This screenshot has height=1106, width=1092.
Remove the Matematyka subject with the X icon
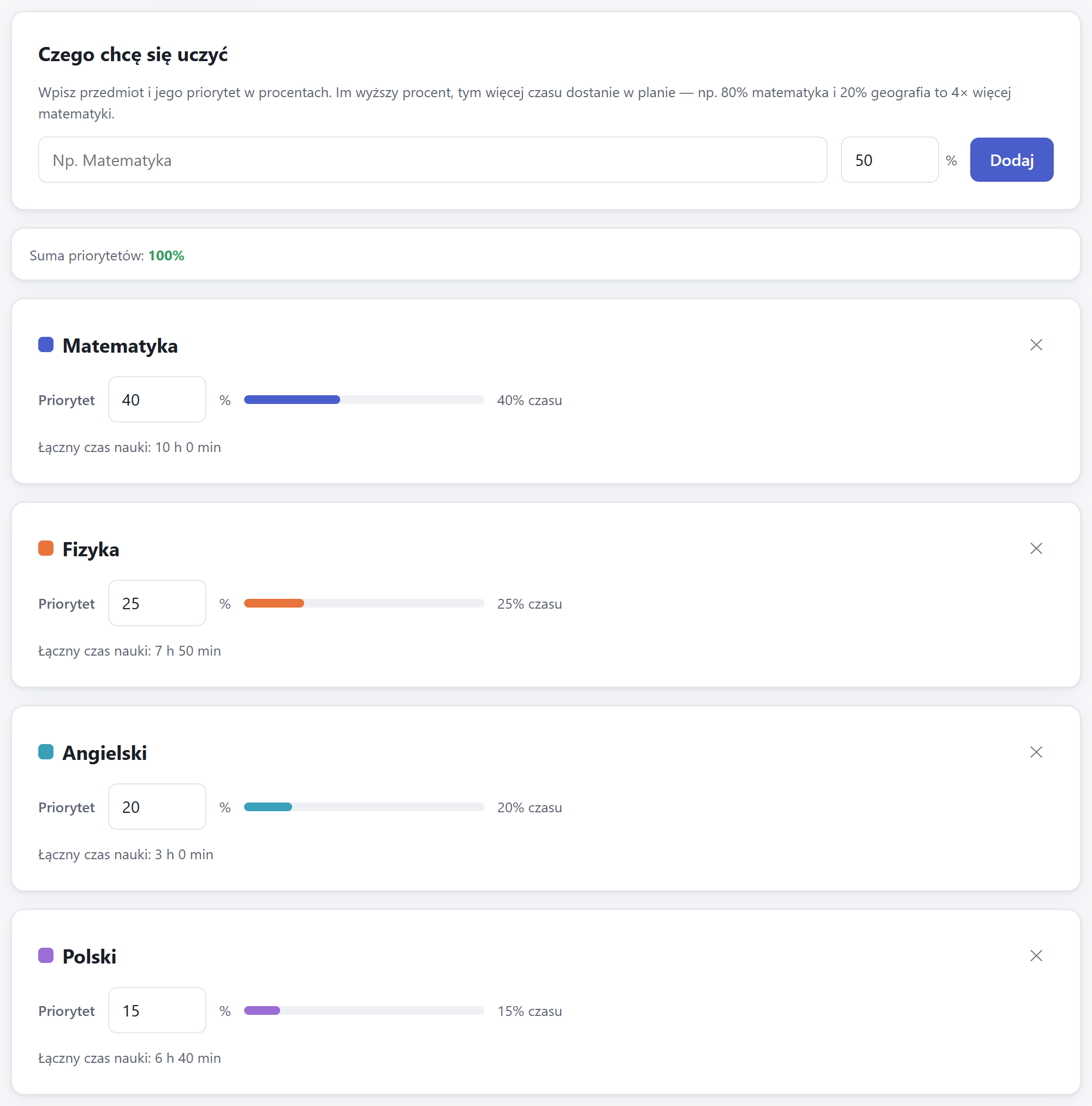point(1035,344)
